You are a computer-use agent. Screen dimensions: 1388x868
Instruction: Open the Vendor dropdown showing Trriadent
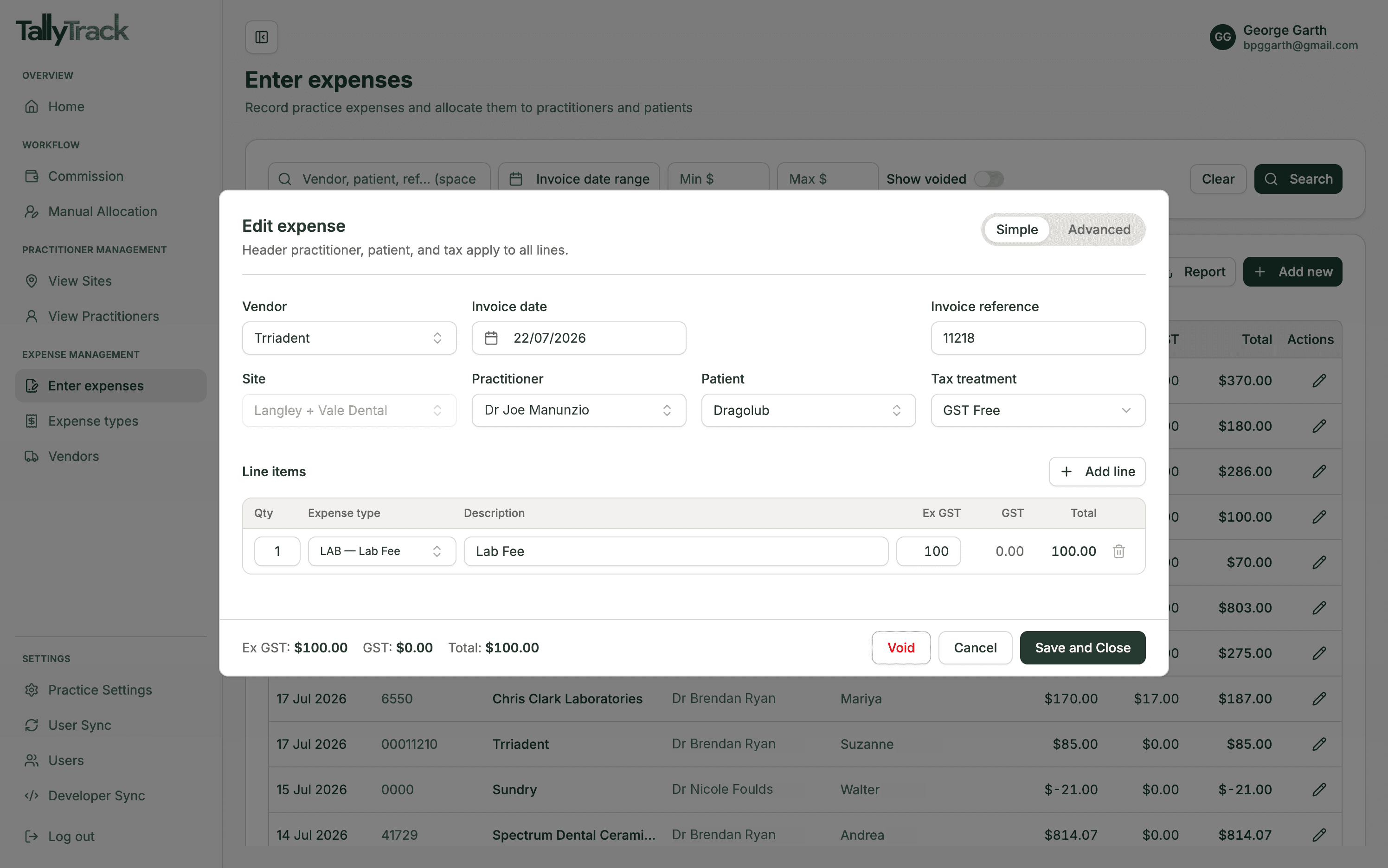(349, 338)
